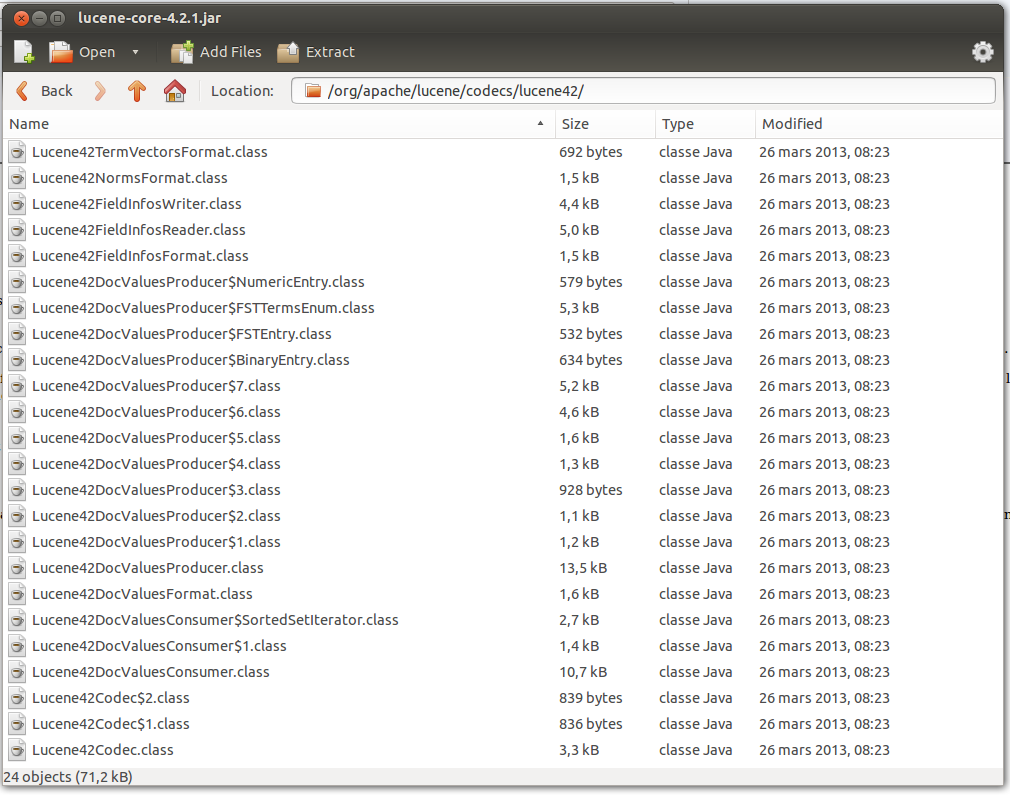Edit the Location path field
1010x800 pixels.
[643, 91]
